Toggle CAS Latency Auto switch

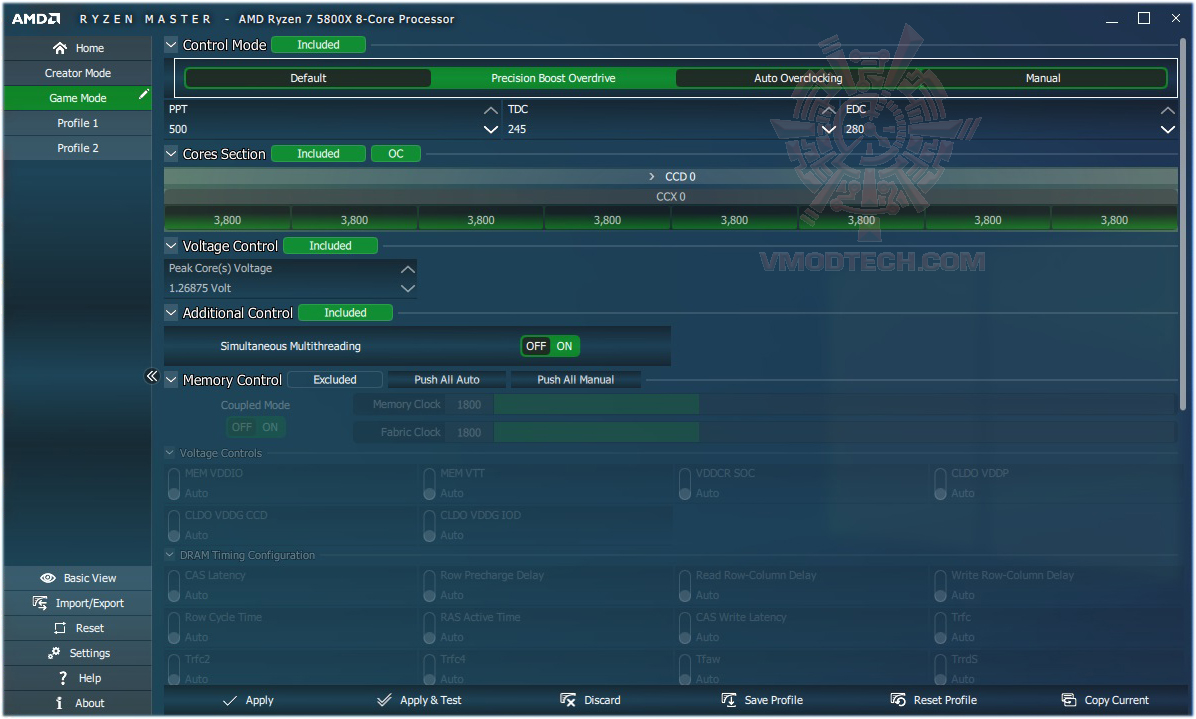click(x=174, y=586)
